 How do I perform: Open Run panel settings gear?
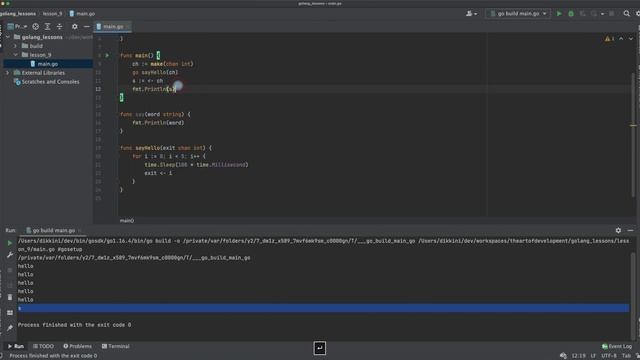[618, 231]
